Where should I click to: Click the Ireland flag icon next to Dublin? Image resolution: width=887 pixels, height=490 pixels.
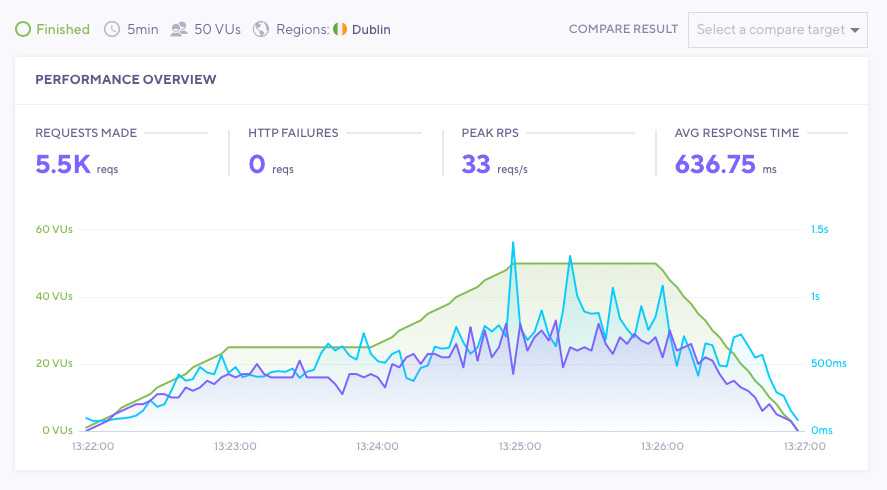(339, 29)
